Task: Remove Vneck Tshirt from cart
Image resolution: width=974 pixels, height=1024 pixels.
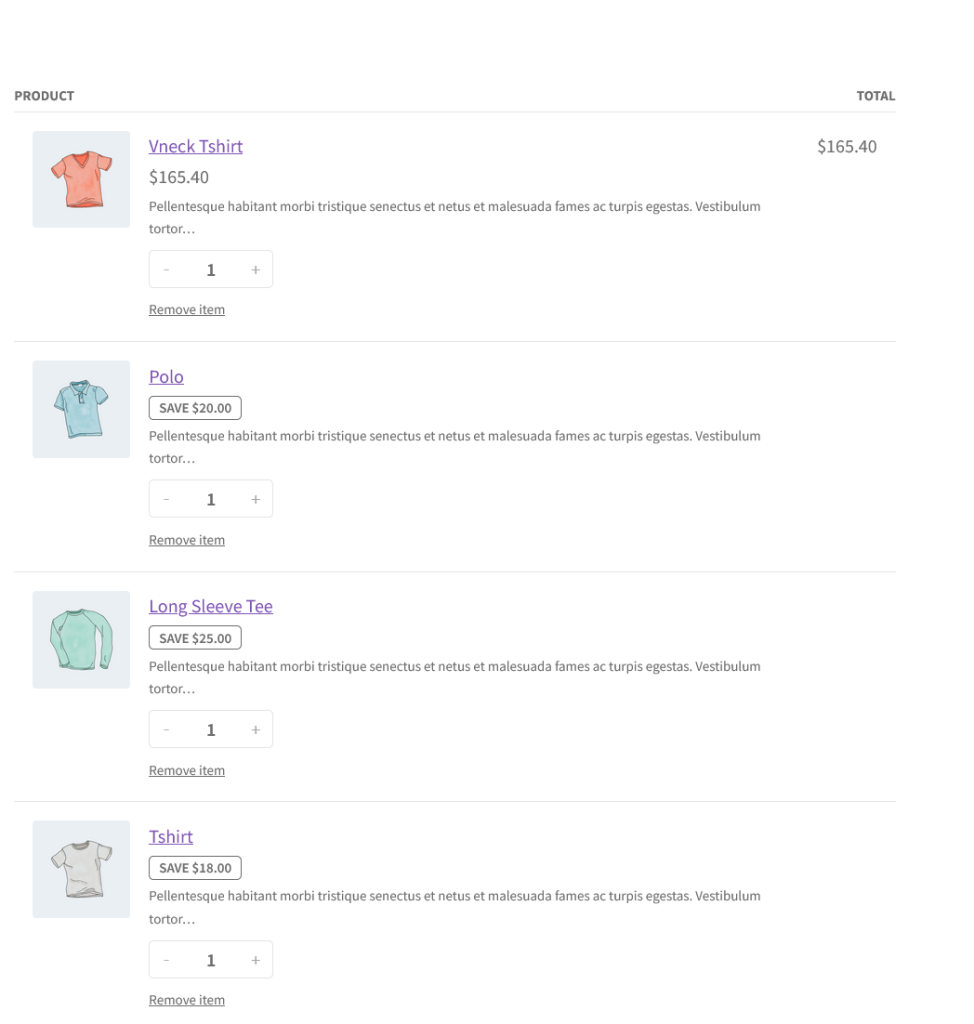Action: pos(187,310)
